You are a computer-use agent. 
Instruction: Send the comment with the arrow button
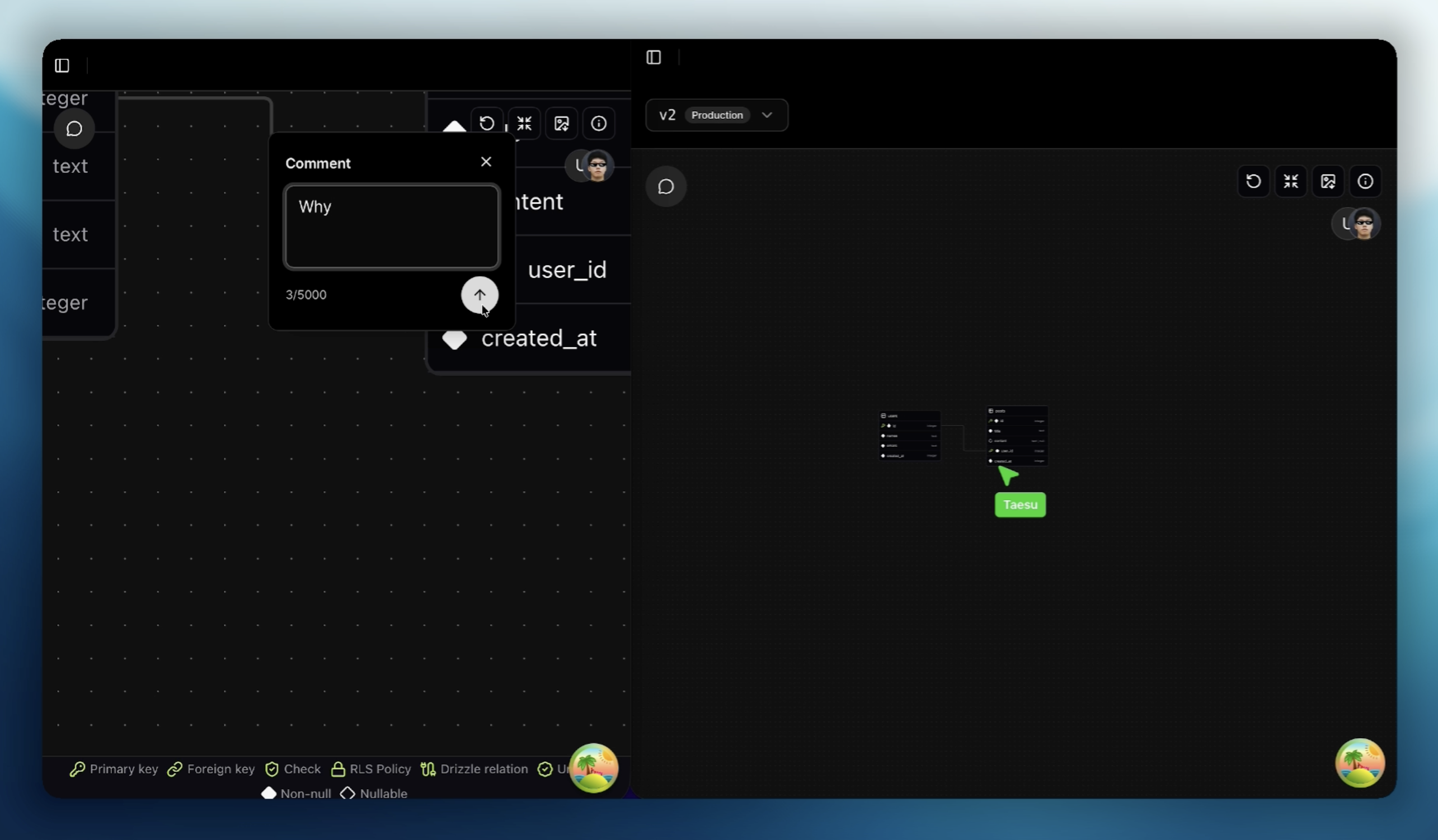click(x=480, y=295)
